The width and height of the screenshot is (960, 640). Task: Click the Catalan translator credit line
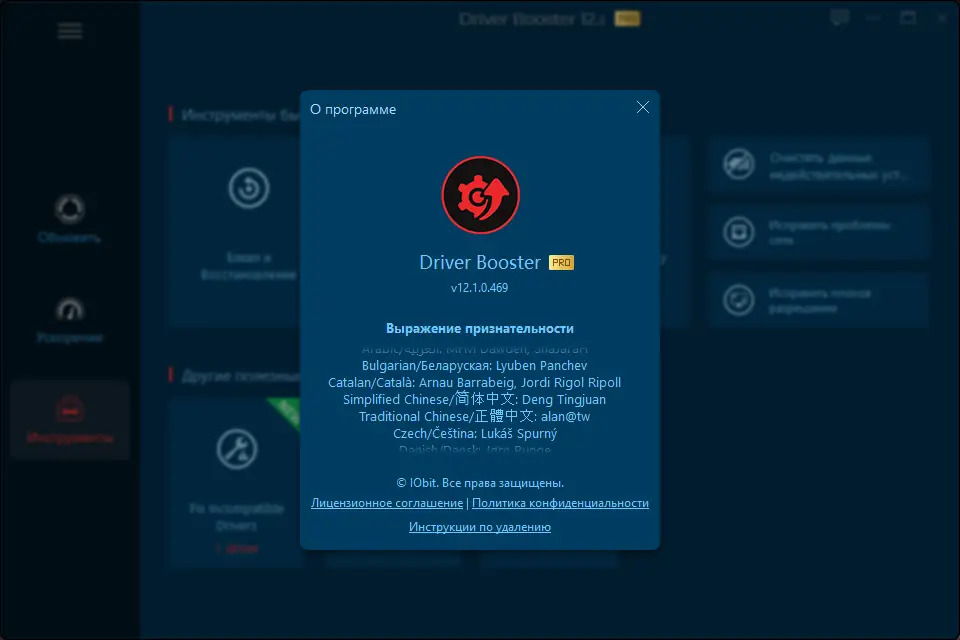(474, 383)
